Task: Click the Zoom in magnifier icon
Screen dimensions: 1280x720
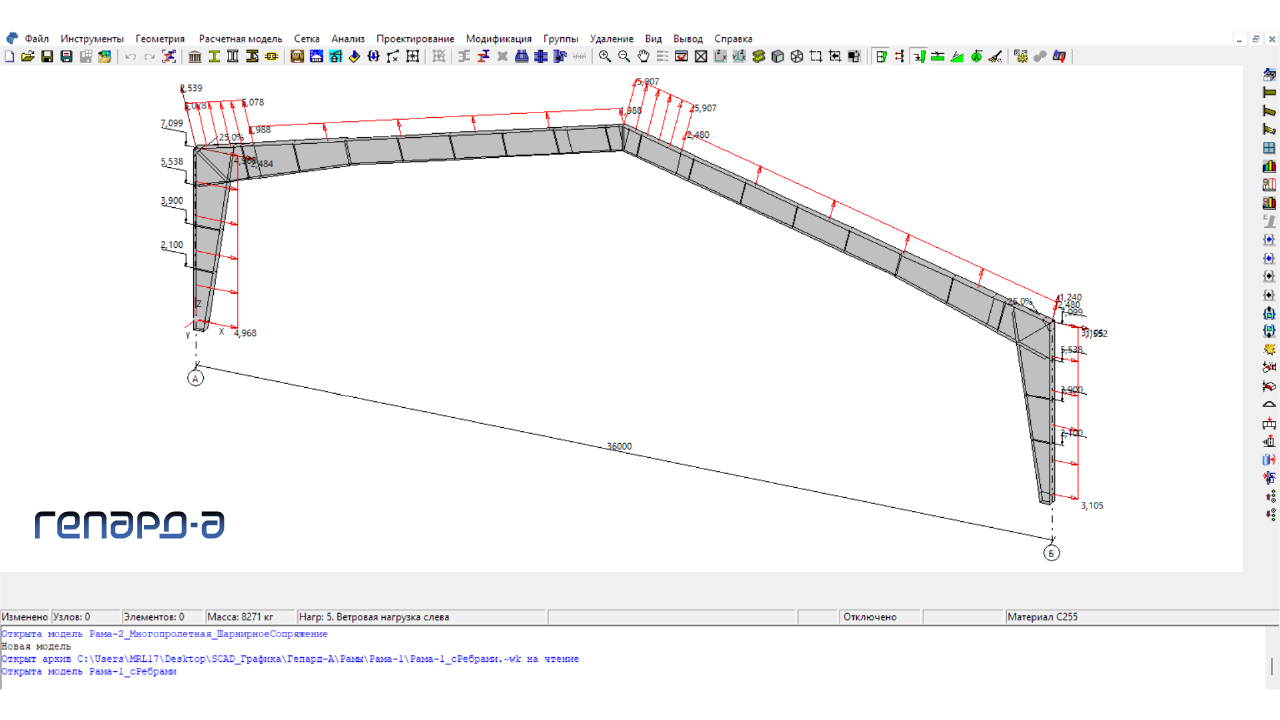Action: coord(605,57)
